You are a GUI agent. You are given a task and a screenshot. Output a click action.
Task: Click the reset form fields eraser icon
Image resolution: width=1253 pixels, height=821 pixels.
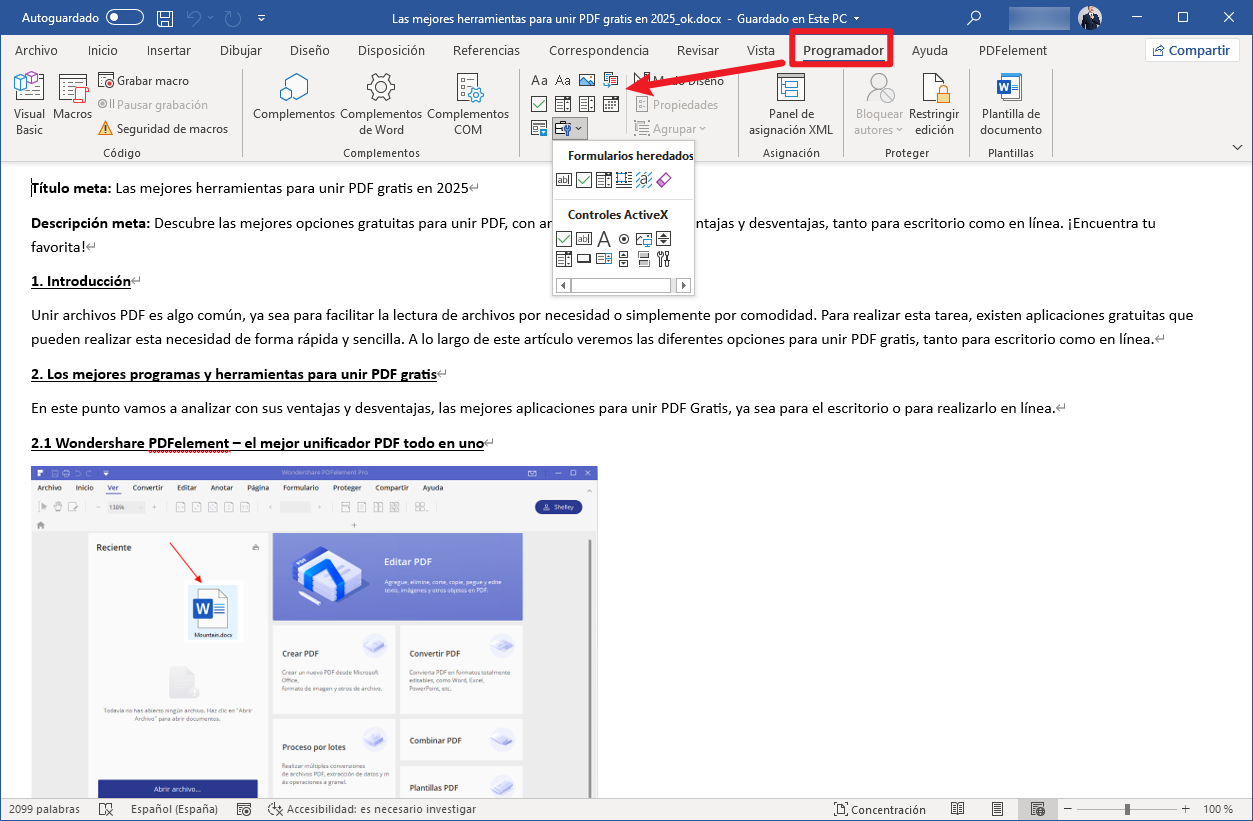(x=664, y=180)
